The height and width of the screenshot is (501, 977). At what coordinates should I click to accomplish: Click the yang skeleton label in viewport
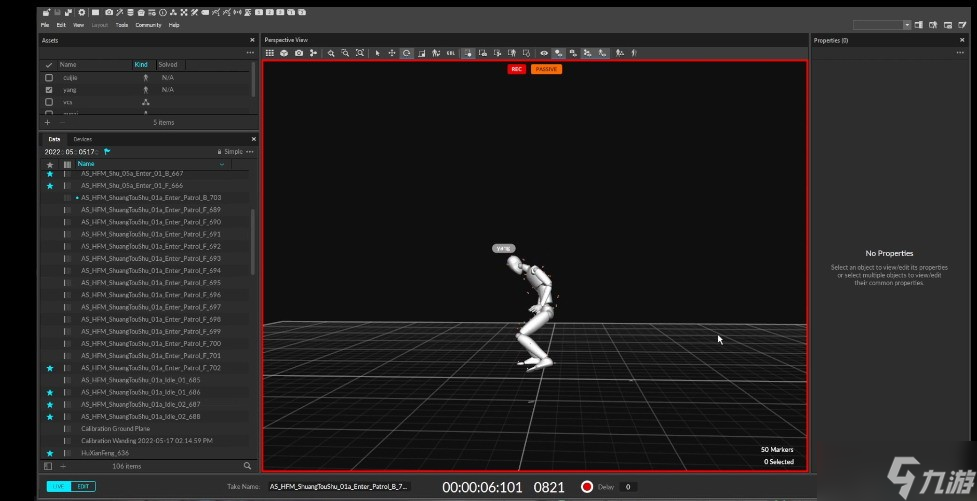pyautogui.click(x=503, y=248)
